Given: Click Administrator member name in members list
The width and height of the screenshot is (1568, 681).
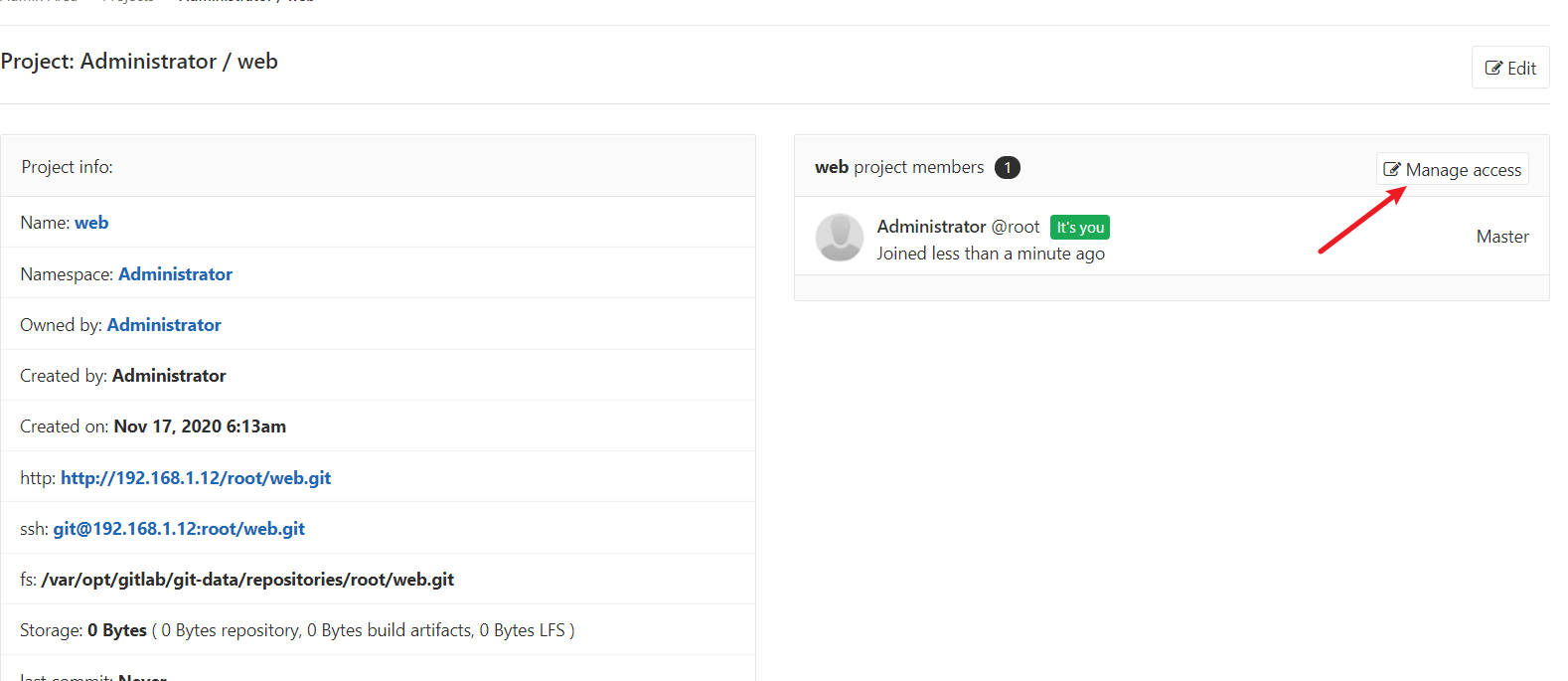Looking at the screenshot, I should [931, 227].
